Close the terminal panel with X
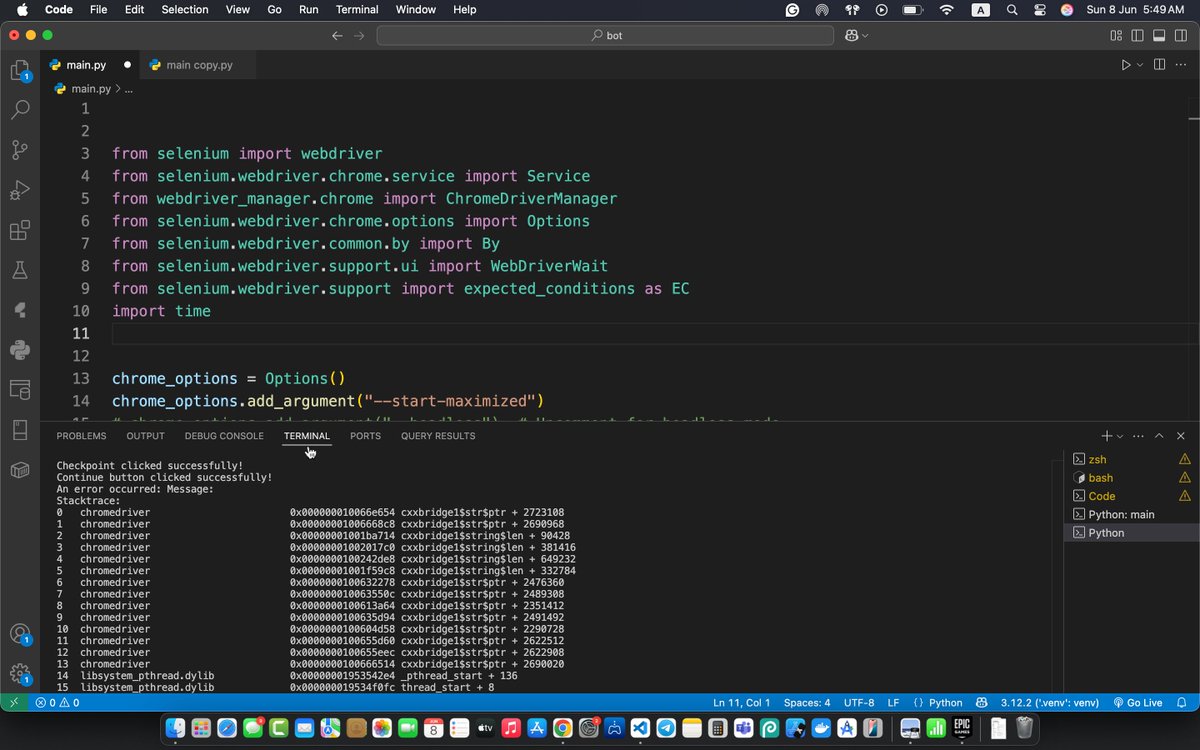This screenshot has width=1200, height=750. [1181, 436]
